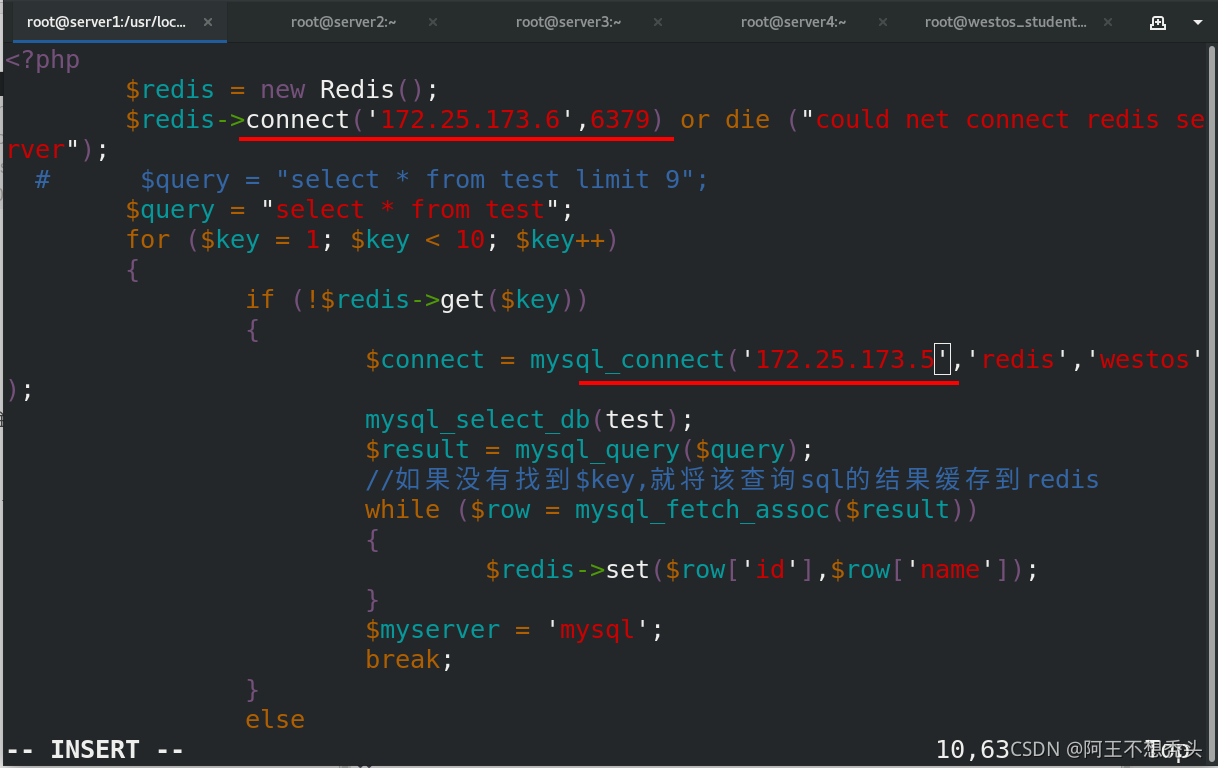1218x768 pixels.
Task: Click the 'redis' username string
Action: [1019, 360]
